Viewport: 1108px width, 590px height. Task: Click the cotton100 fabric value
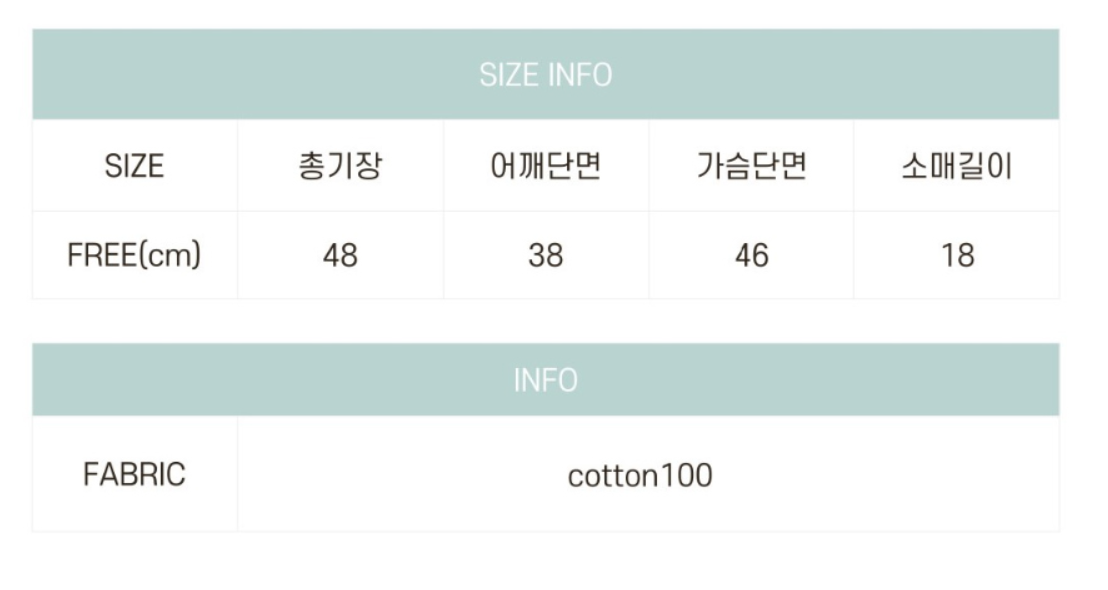pos(640,475)
